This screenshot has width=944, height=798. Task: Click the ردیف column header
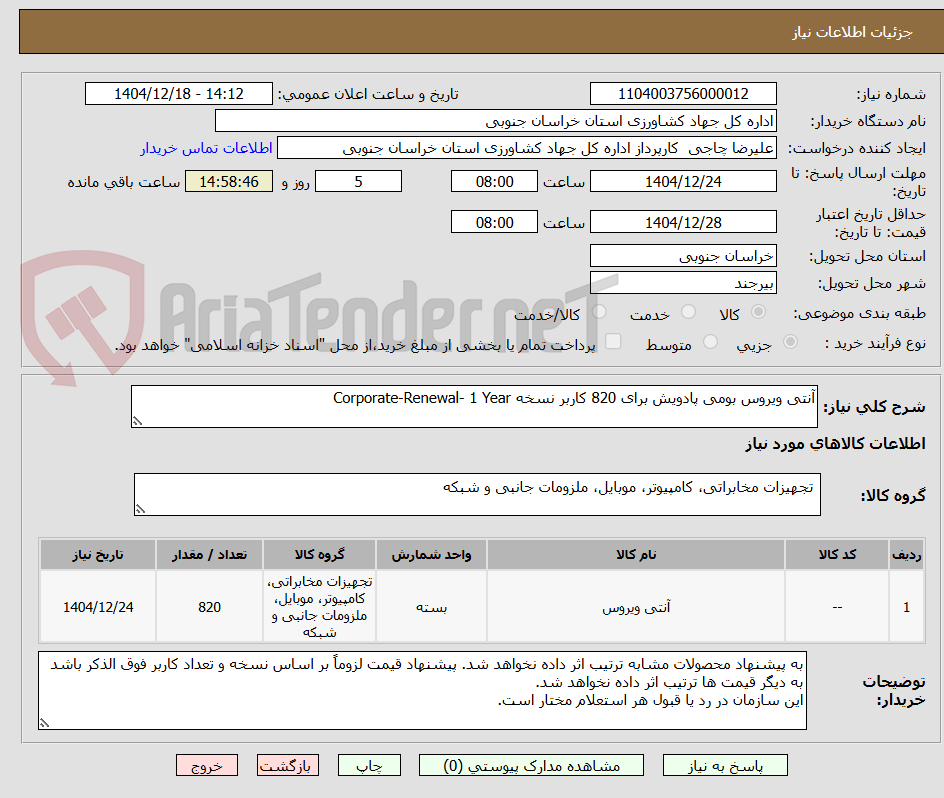907,555
